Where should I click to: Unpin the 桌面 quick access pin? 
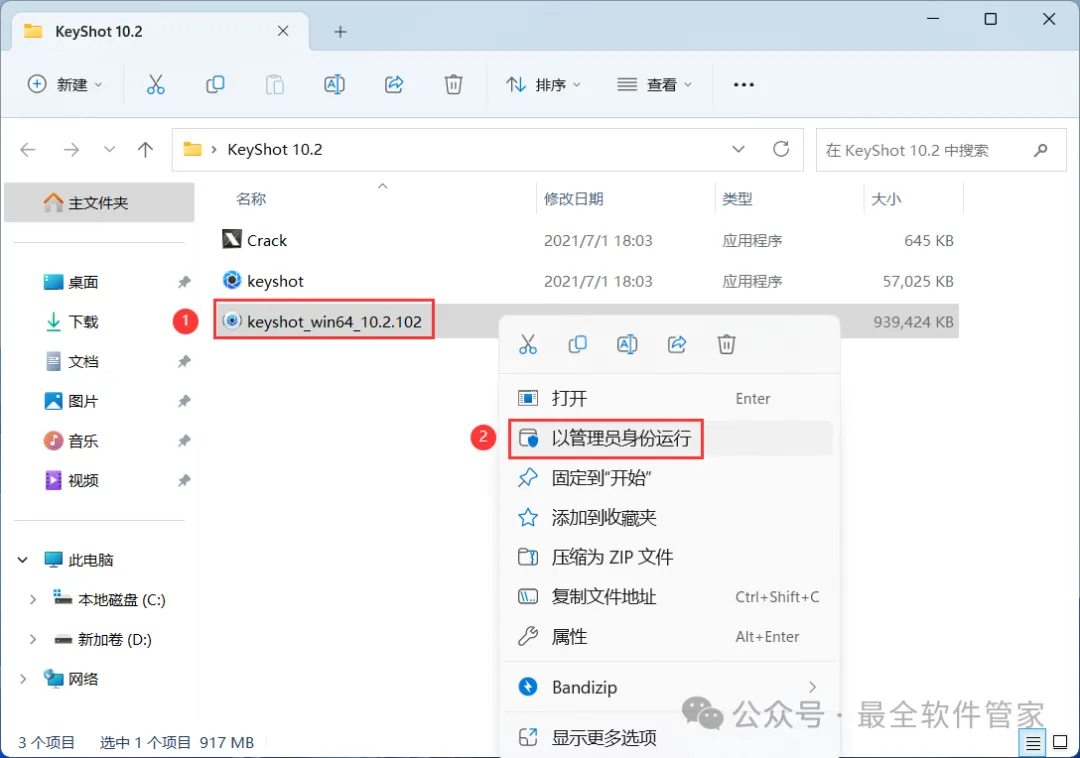point(184,282)
